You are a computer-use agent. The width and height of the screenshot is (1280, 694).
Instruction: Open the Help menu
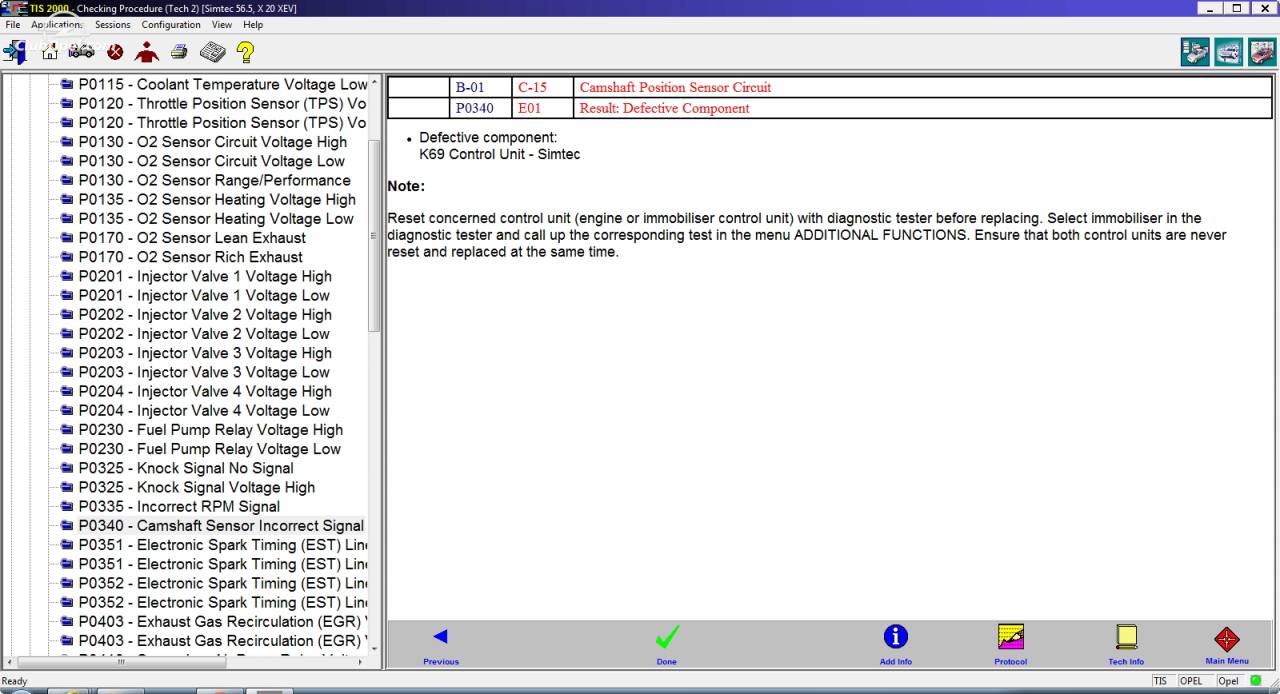253,25
